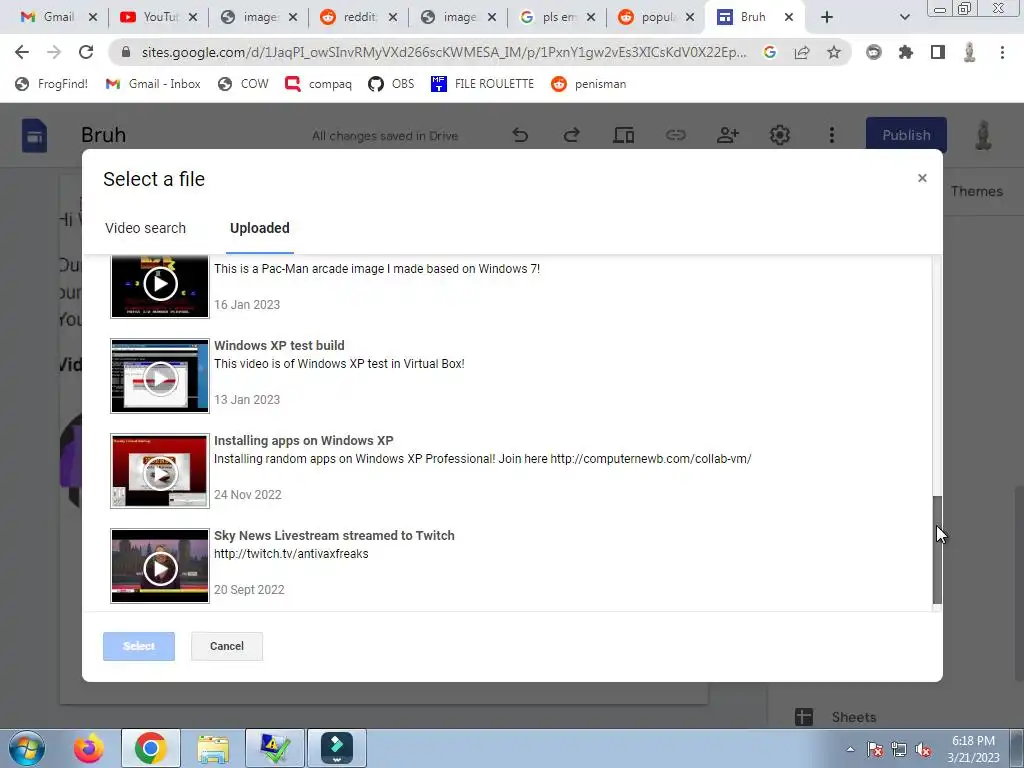Open the compaq bookmark
Image resolution: width=1024 pixels, height=768 pixels.
point(319,84)
